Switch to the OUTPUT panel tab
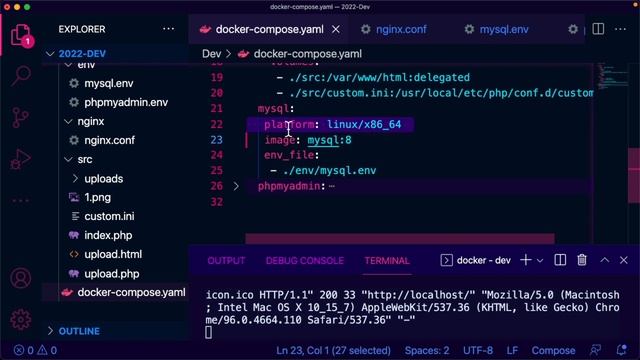Screen dimensions: 640x360 226,261
